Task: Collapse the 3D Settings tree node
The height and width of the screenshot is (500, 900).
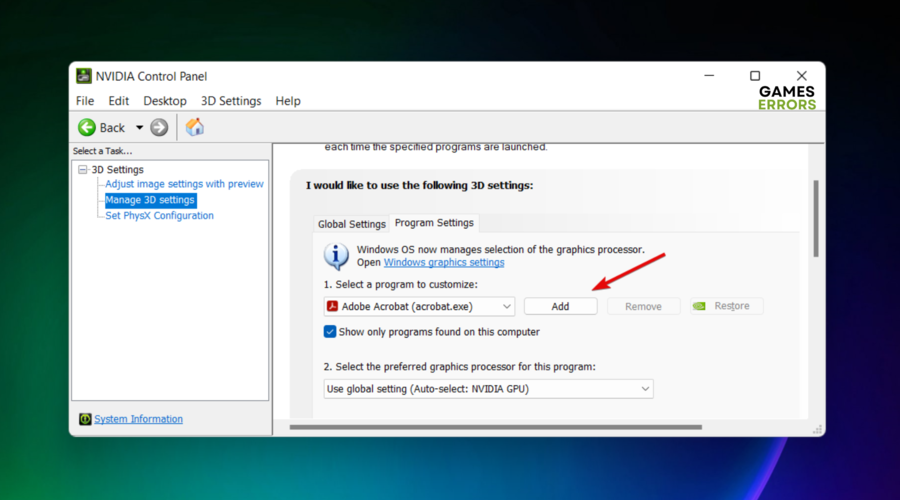Action: [x=84, y=170]
